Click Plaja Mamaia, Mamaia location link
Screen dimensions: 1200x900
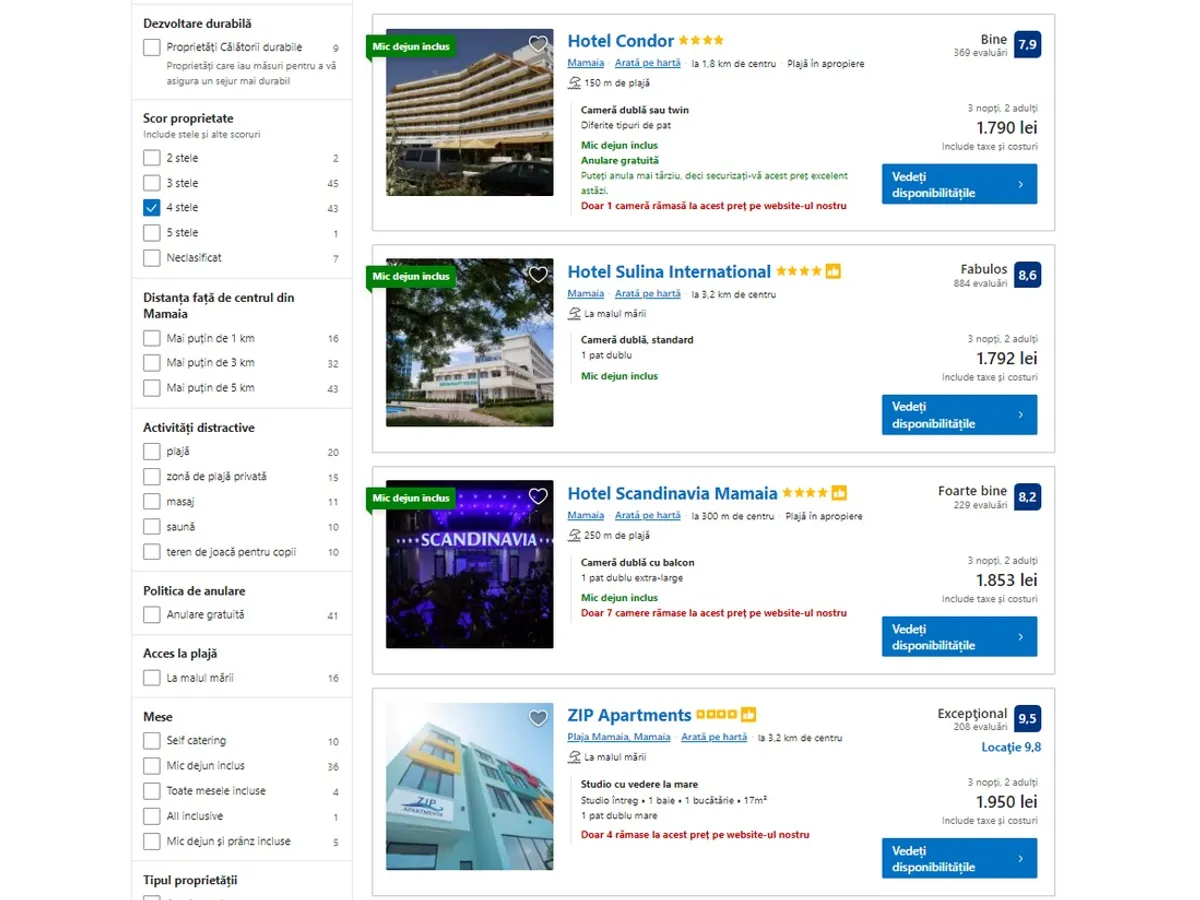[618, 737]
